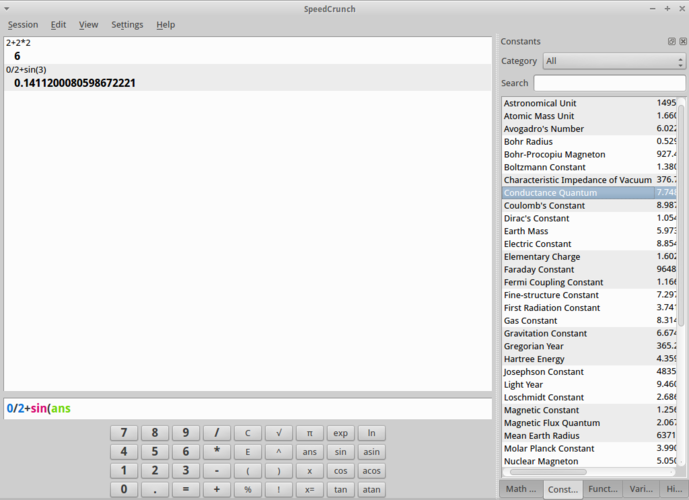Click the tan keypad button

point(341,489)
